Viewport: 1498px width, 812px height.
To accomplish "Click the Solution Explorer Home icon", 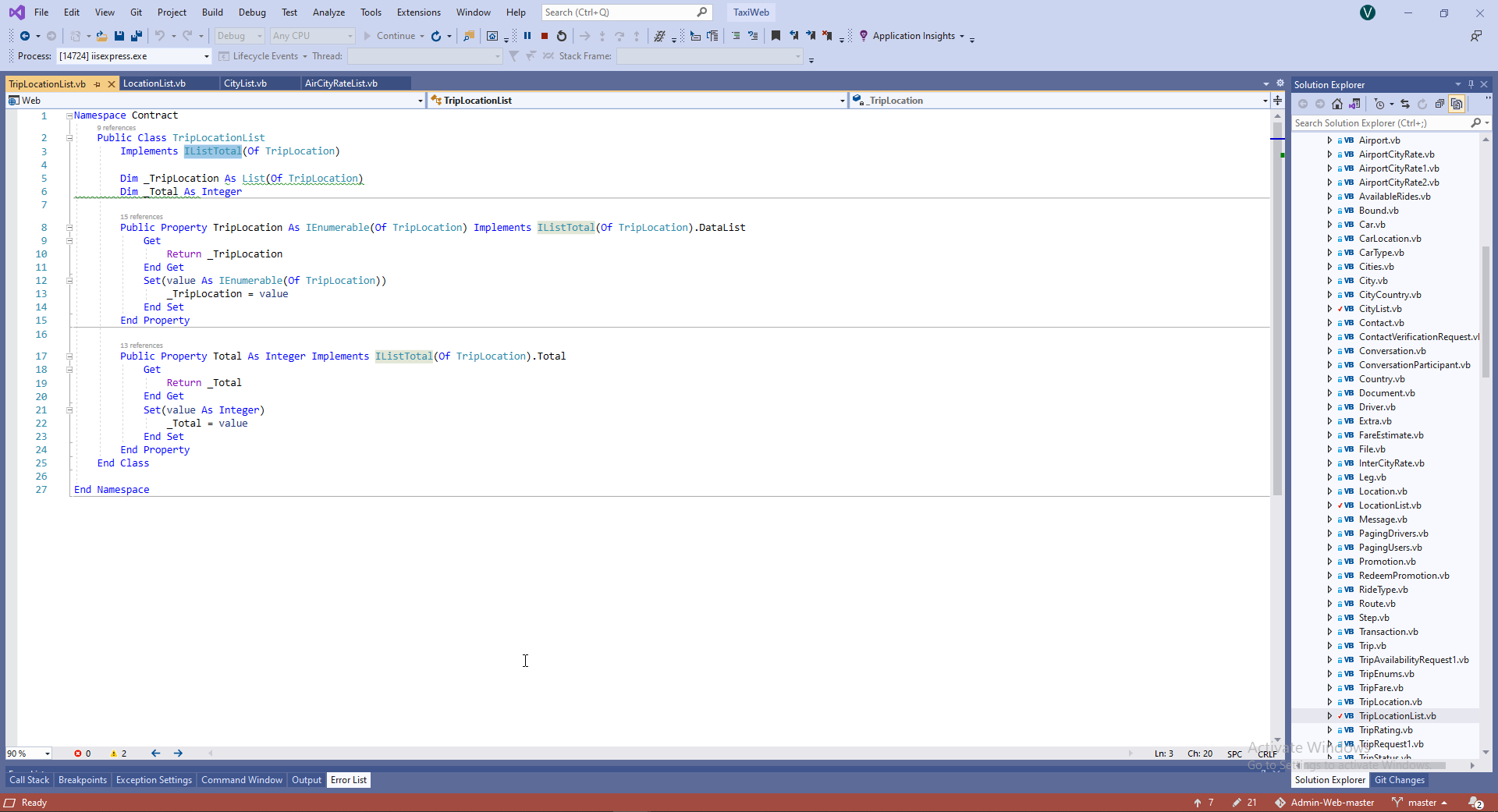I will (1337, 104).
